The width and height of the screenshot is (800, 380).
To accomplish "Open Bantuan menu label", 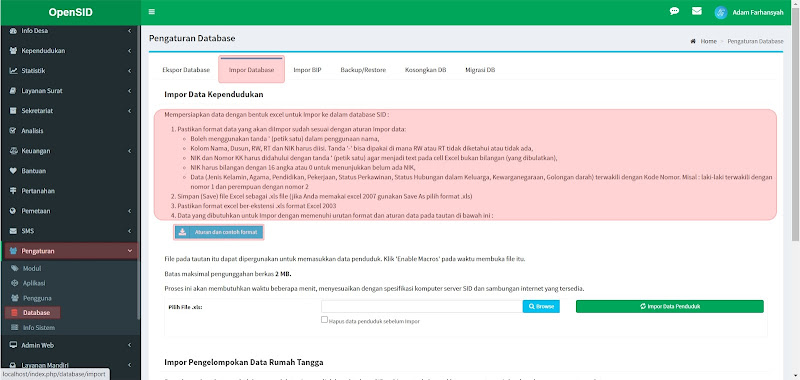I will pyautogui.click(x=33, y=171).
